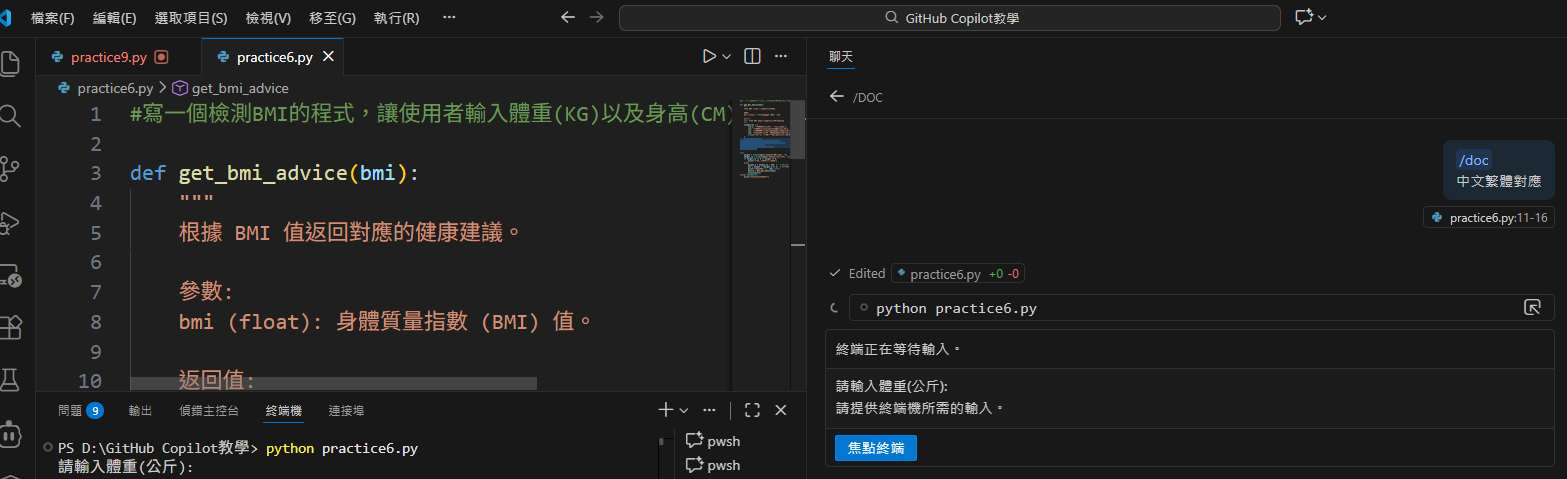Click the back arrow beside /DOC
This screenshot has width=1567, height=479.
pos(837,97)
